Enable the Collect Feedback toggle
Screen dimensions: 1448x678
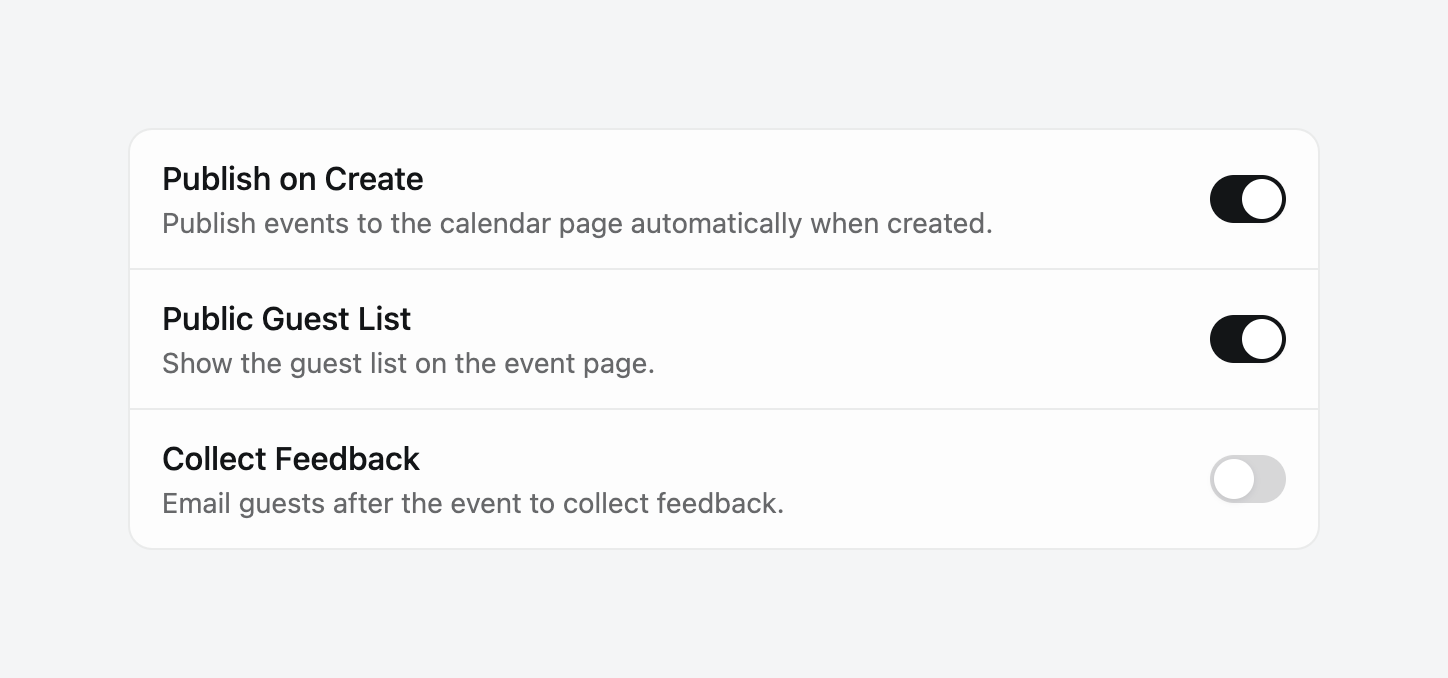coord(1247,479)
